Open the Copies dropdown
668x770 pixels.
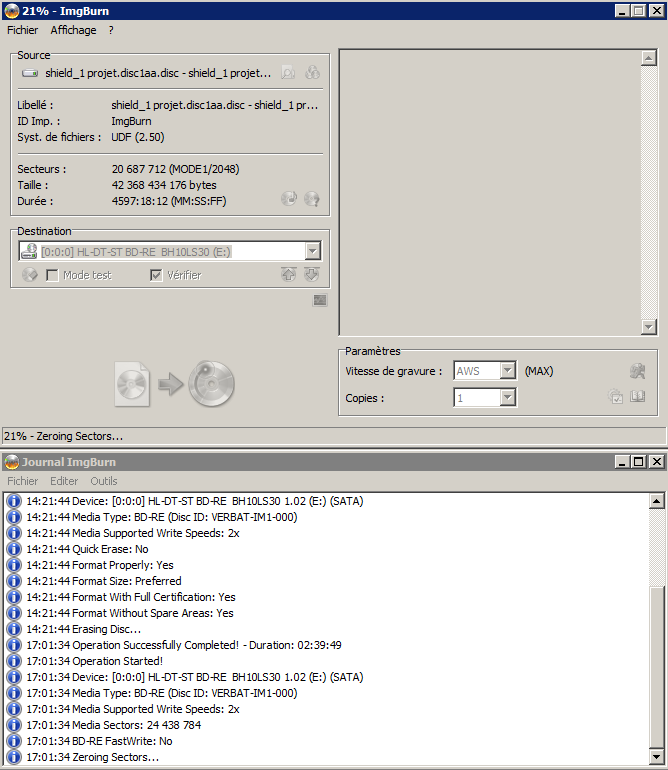[508, 397]
